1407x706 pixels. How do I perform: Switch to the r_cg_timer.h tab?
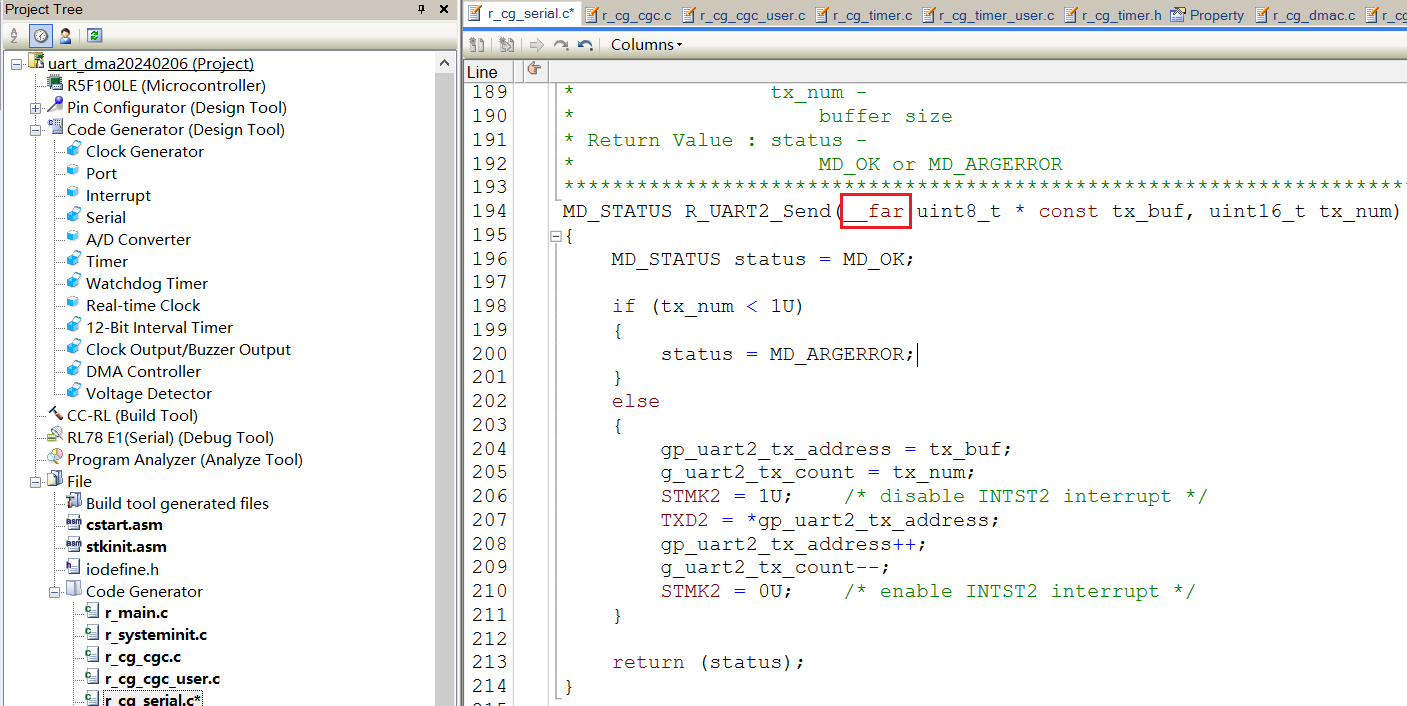click(1112, 15)
